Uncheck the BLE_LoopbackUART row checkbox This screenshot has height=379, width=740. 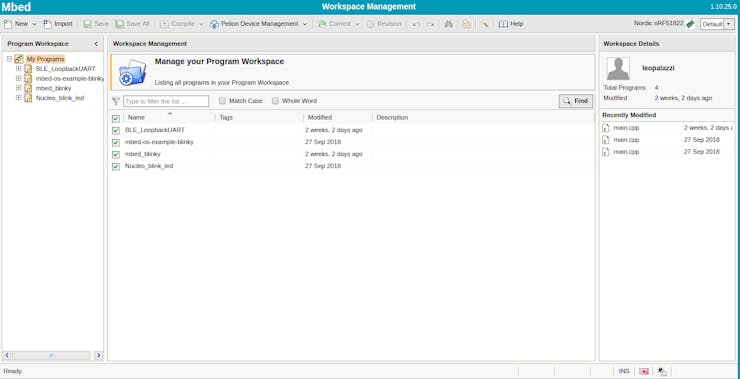click(116, 131)
